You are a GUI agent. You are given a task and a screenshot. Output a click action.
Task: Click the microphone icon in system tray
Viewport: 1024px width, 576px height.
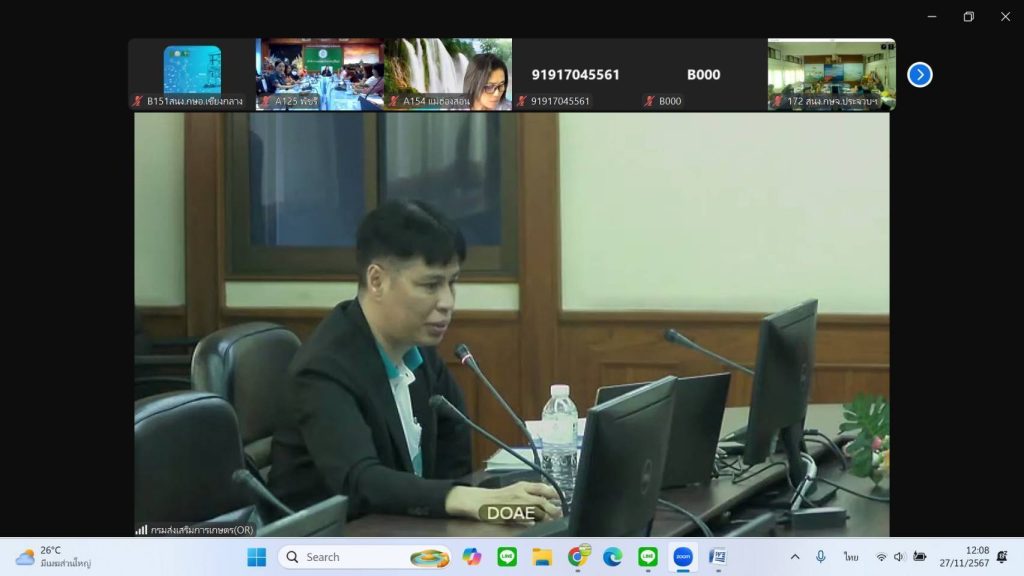tap(821, 557)
